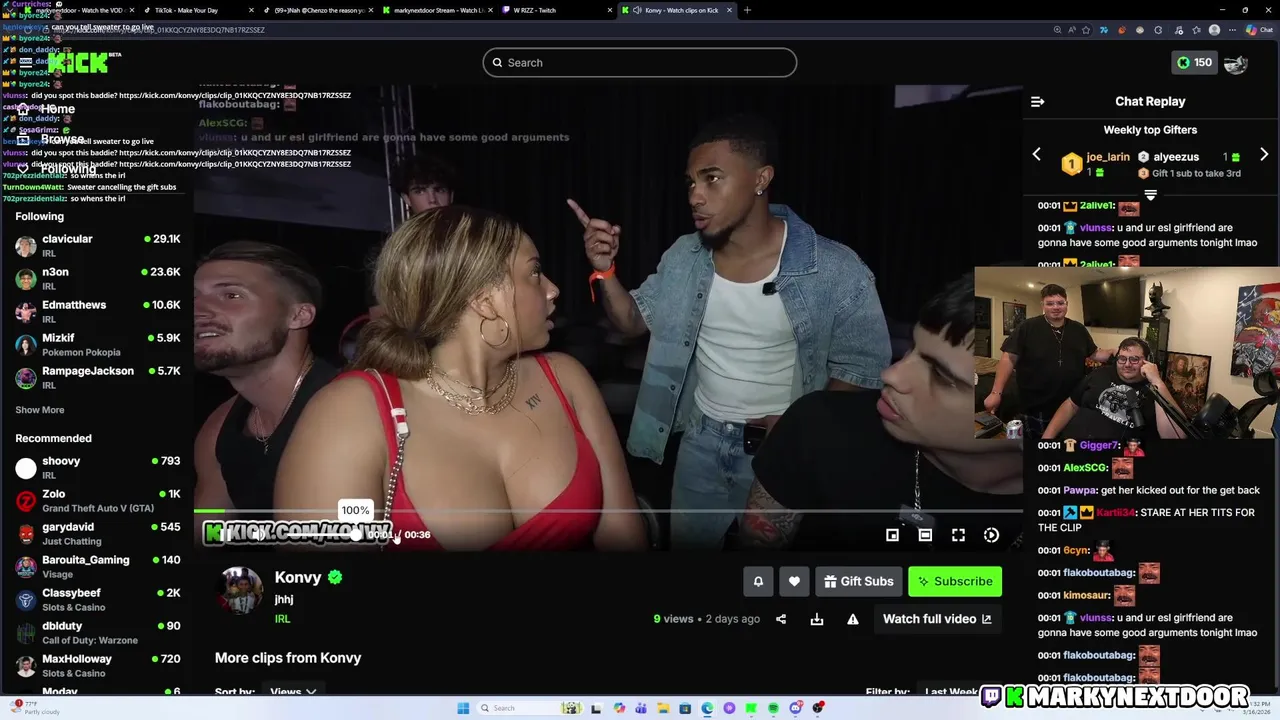Open Mizkif's channel in Following
The image size is (1280, 720).
coord(97,344)
